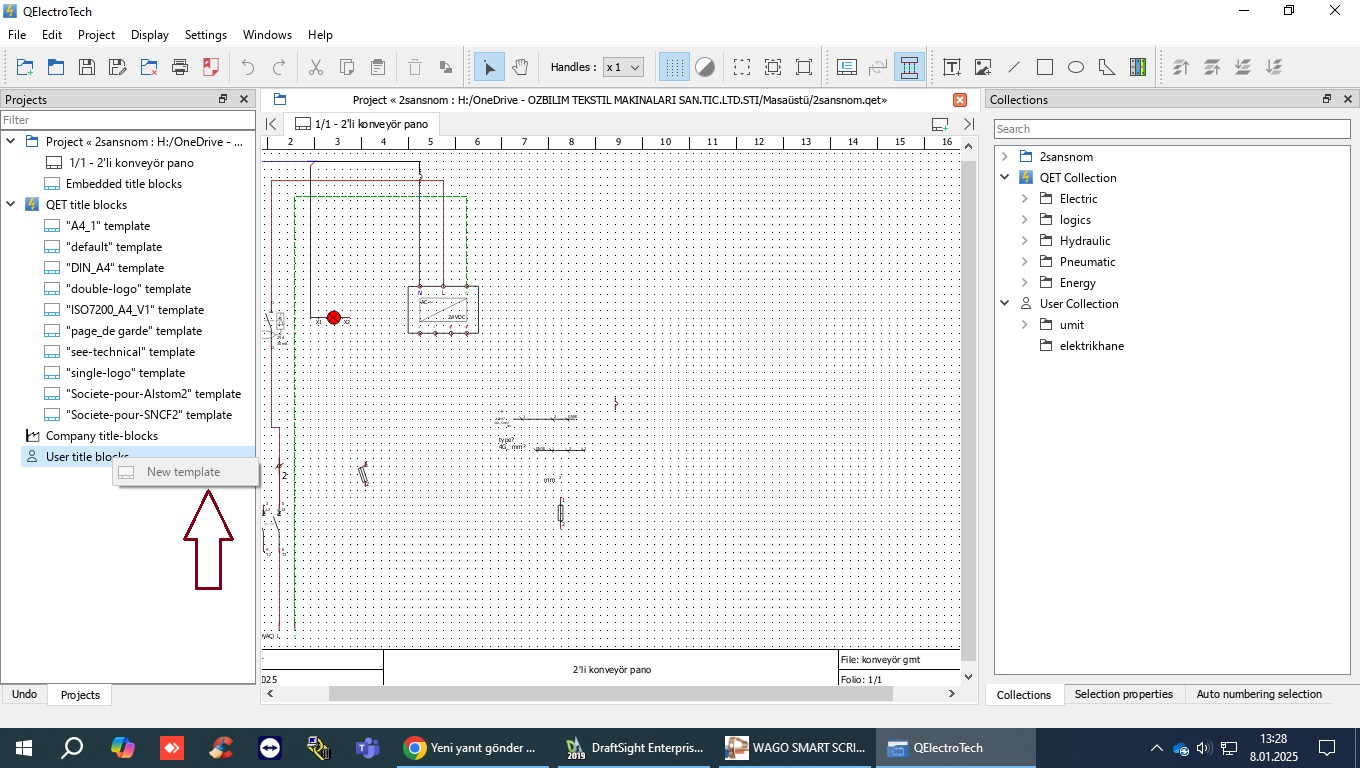Select the Add image tool

coord(983,67)
